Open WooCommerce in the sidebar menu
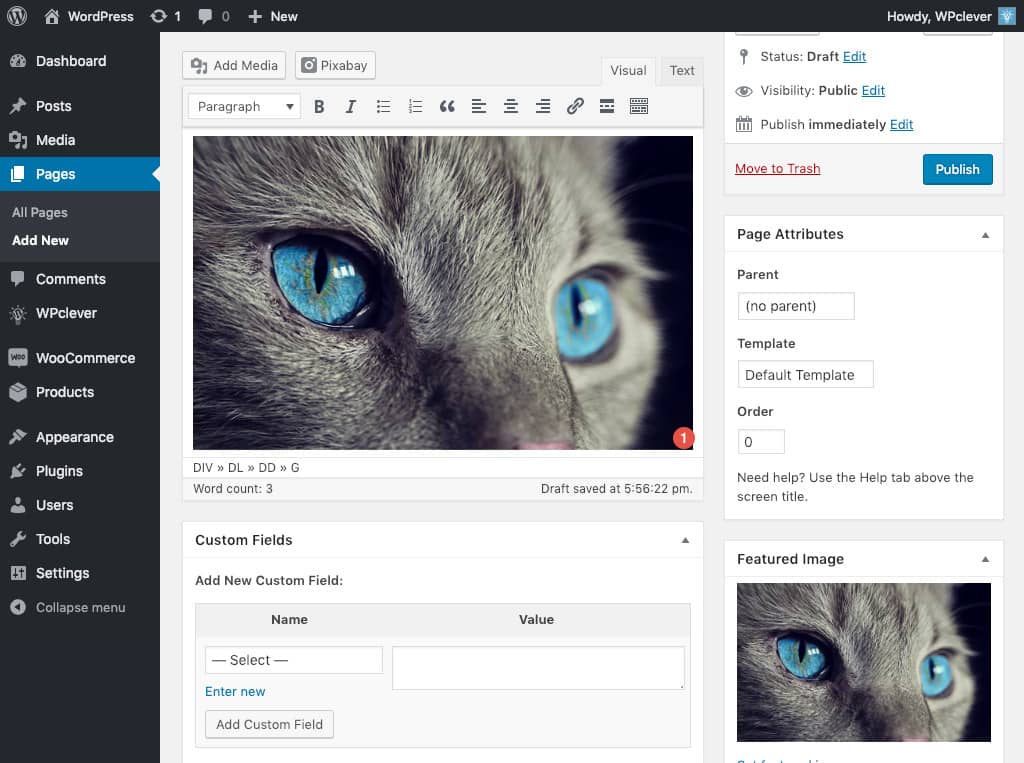This screenshot has width=1024, height=763. pos(85,358)
